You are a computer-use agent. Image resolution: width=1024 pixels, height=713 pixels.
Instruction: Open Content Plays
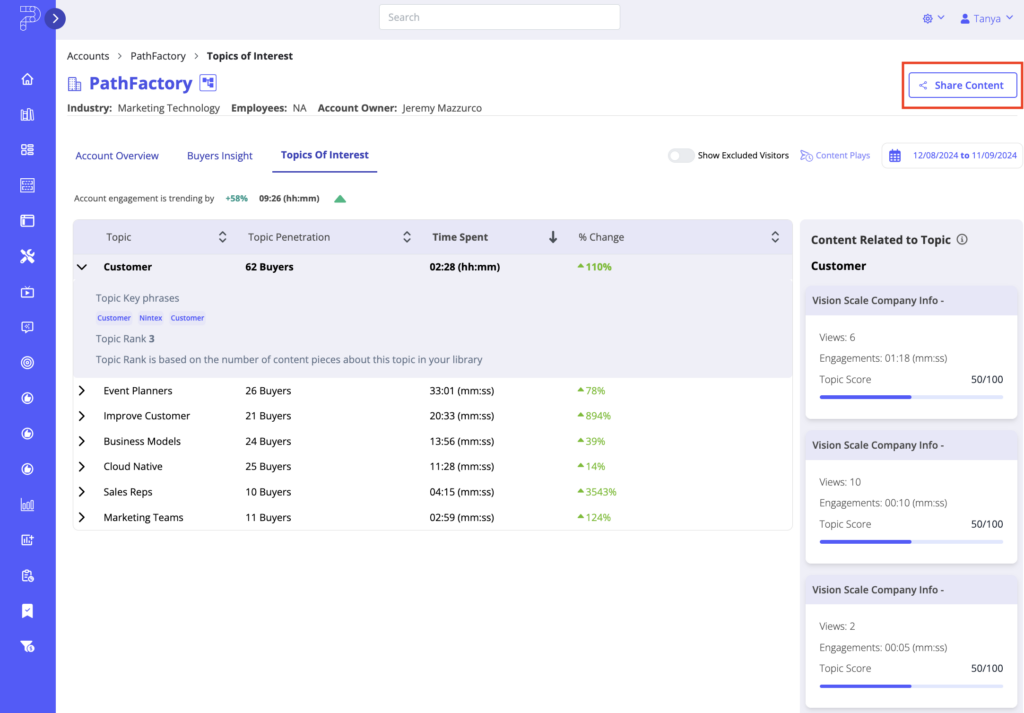tap(835, 155)
